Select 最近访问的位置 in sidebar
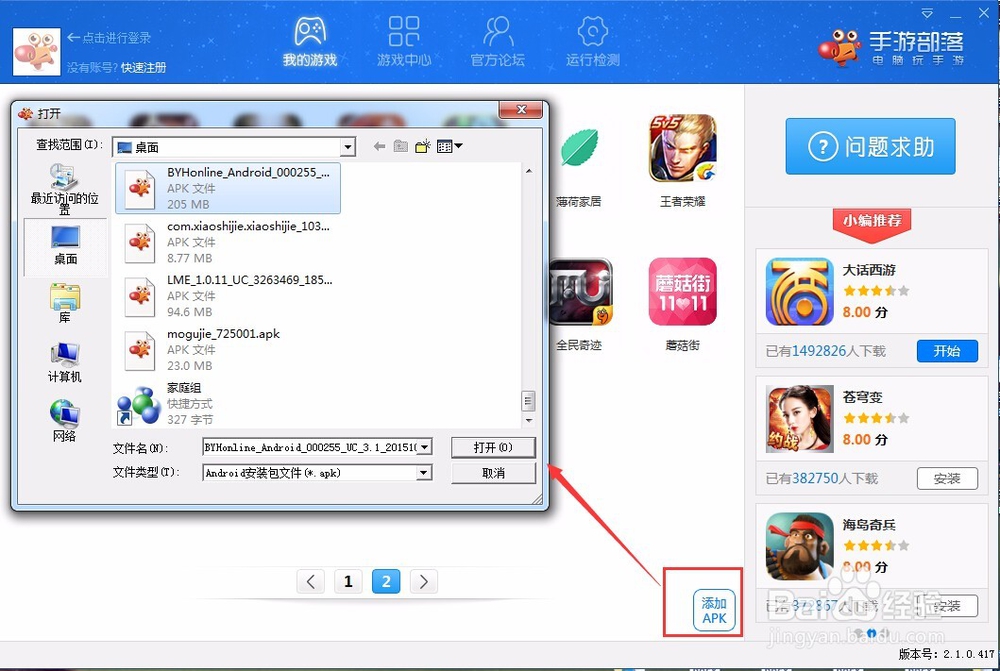Viewport: 1000px width, 671px height. (64, 189)
